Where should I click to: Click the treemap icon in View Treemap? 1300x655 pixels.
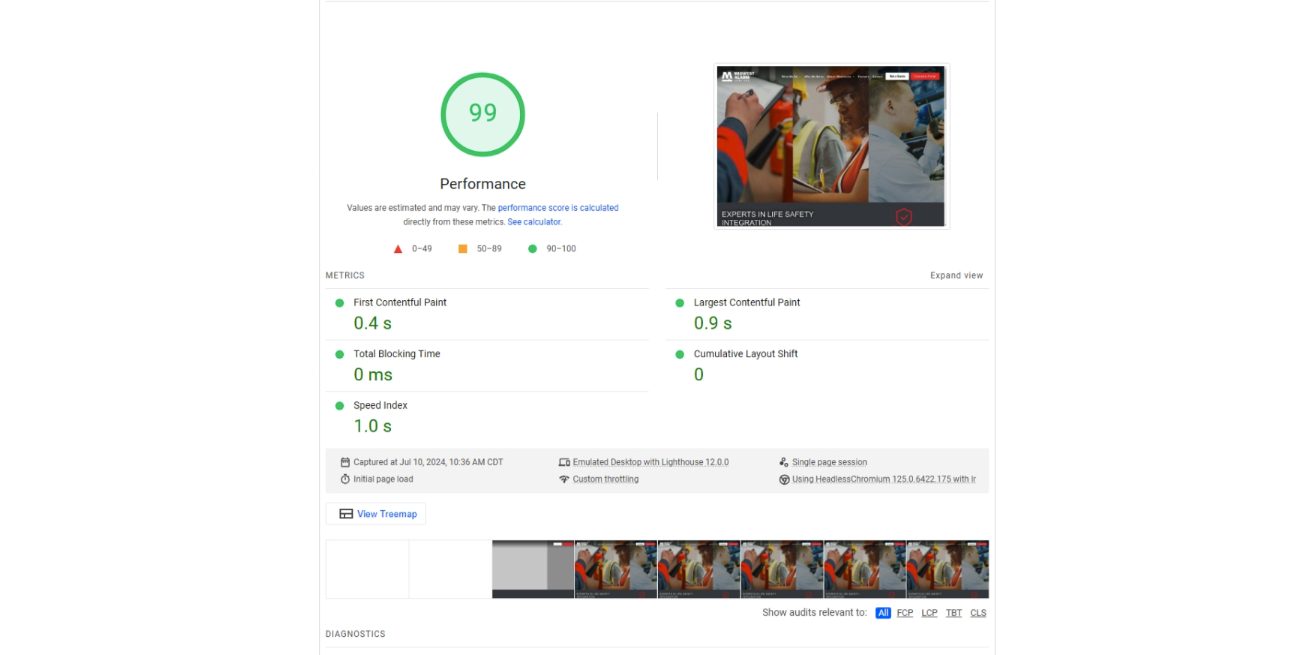346,514
